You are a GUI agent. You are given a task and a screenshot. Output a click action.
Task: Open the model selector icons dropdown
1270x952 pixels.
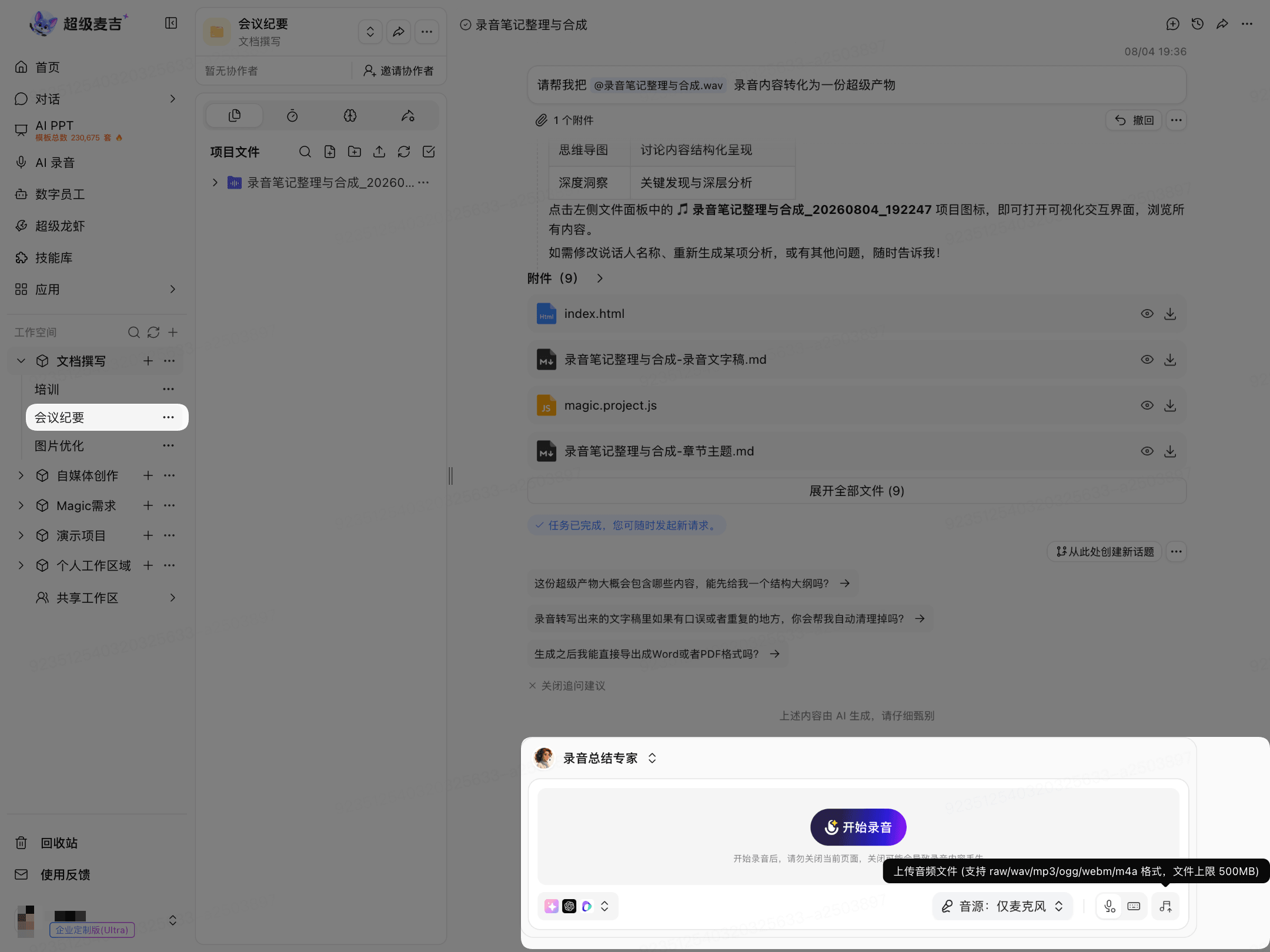[x=578, y=906]
